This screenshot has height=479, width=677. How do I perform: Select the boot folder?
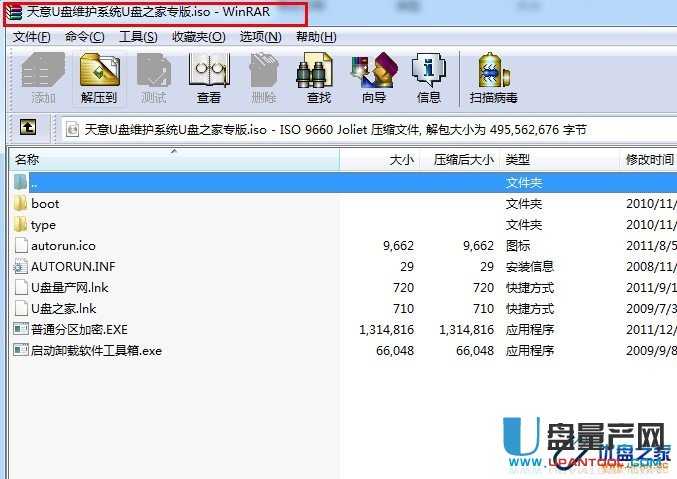click(x=45, y=204)
